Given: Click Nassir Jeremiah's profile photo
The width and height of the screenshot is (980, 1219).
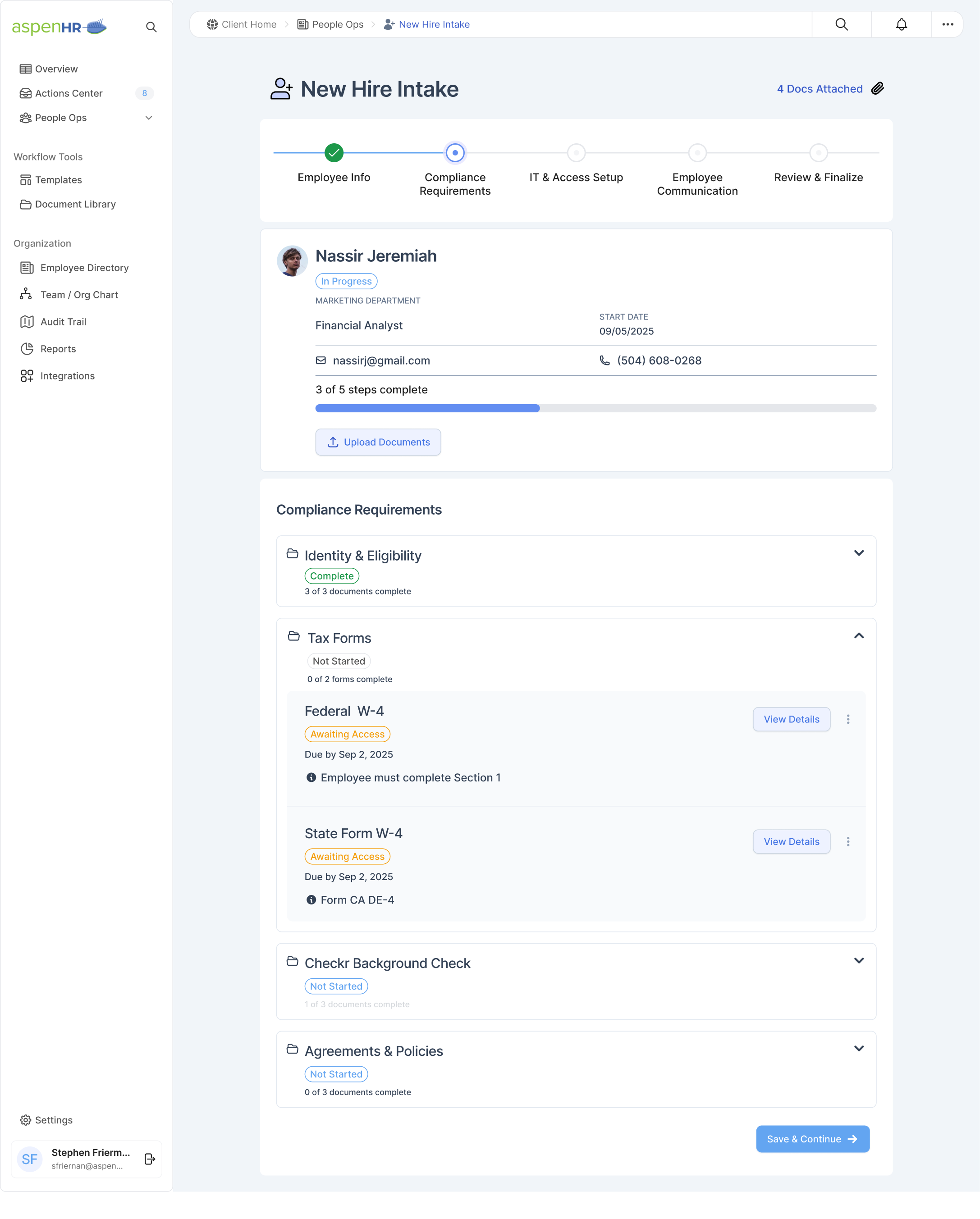Looking at the screenshot, I should [292, 261].
